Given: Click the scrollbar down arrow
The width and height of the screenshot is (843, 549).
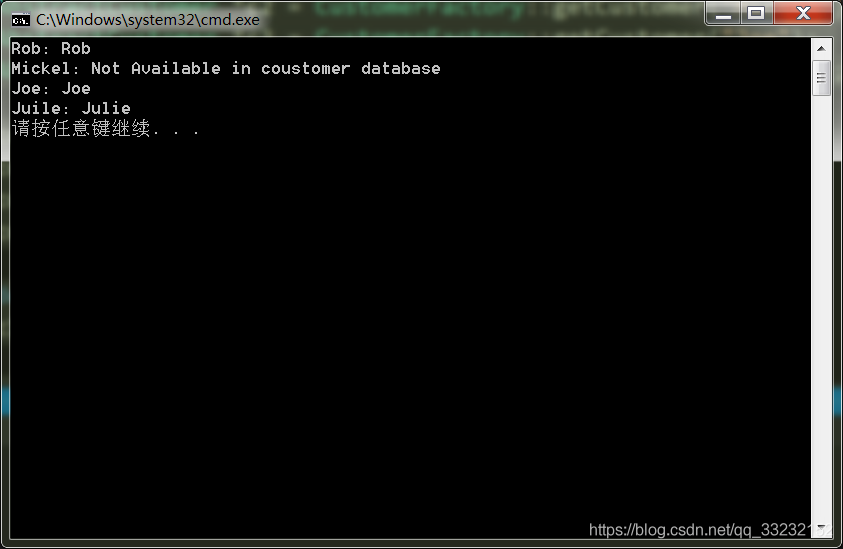Looking at the screenshot, I should coord(821,528).
